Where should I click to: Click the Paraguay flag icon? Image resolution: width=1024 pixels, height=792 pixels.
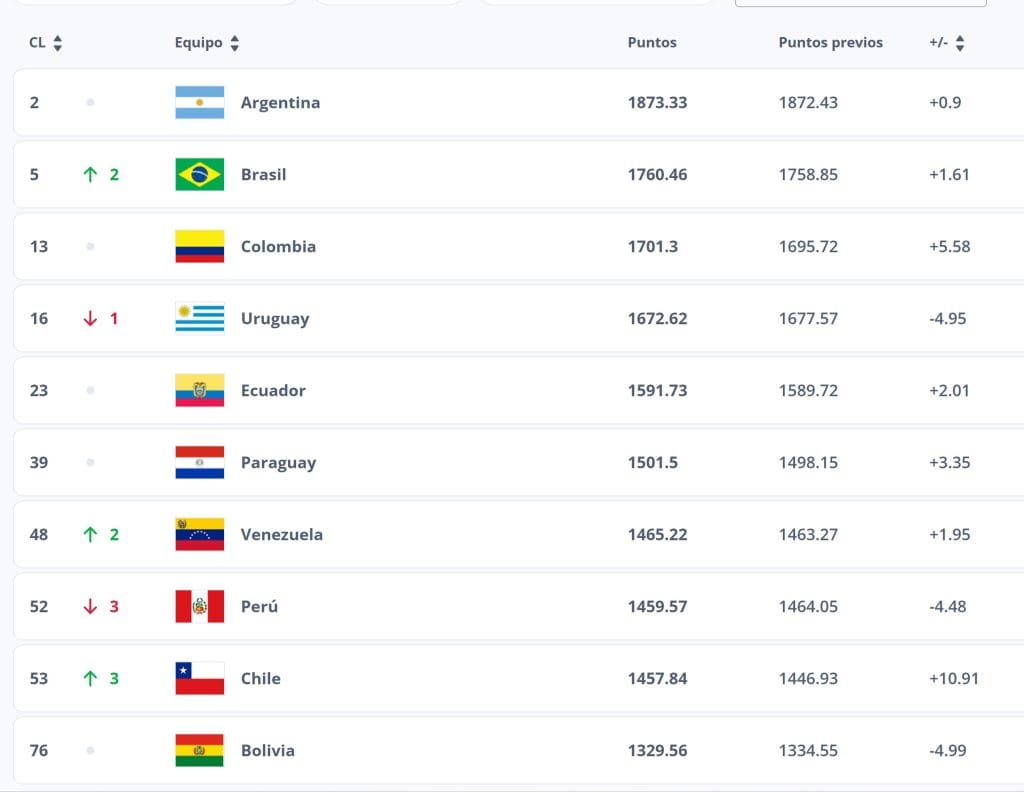tap(199, 462)
